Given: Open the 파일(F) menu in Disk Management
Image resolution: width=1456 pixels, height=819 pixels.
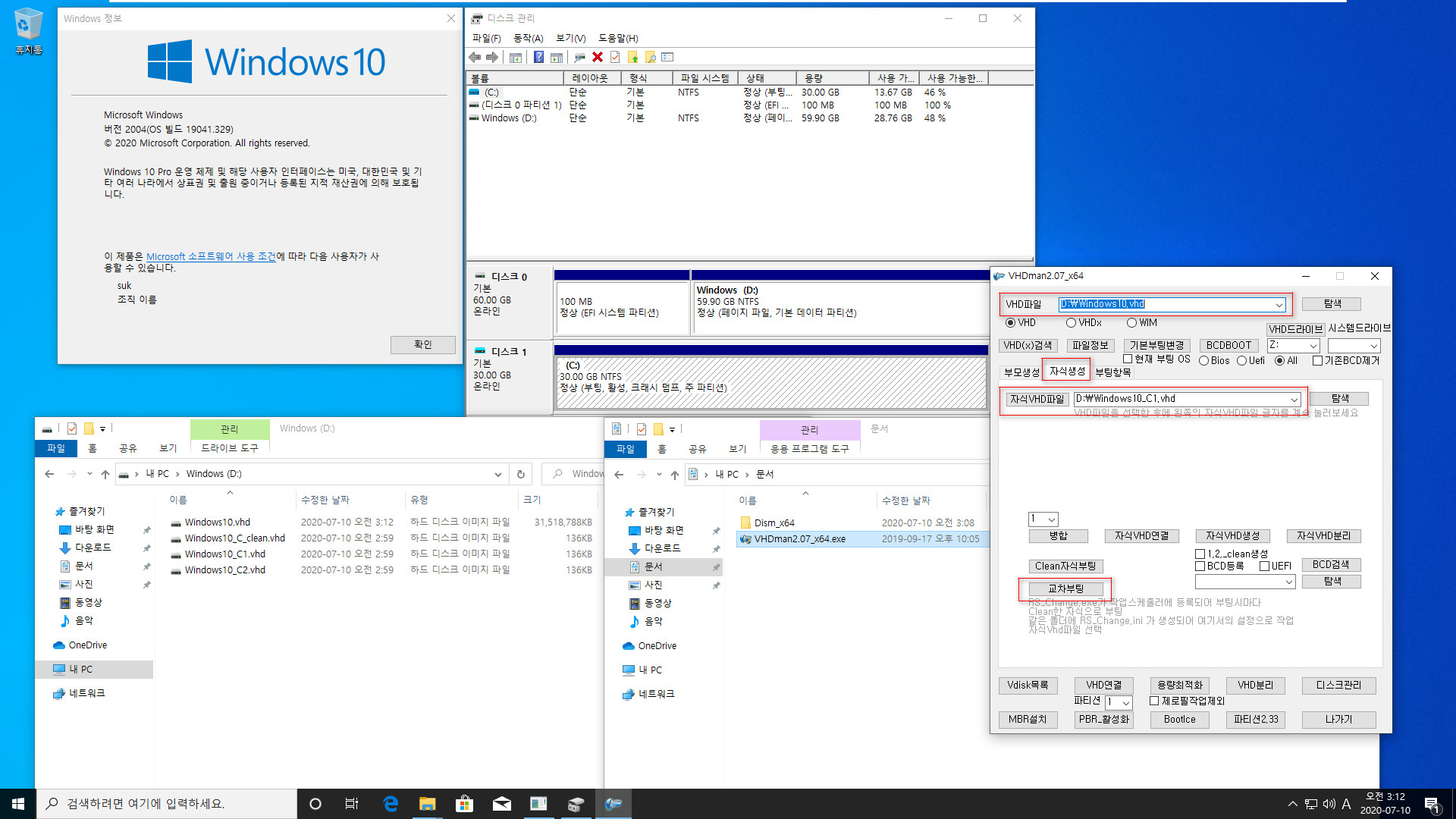Looking at the screenshot, I should [x=486, y=38].
